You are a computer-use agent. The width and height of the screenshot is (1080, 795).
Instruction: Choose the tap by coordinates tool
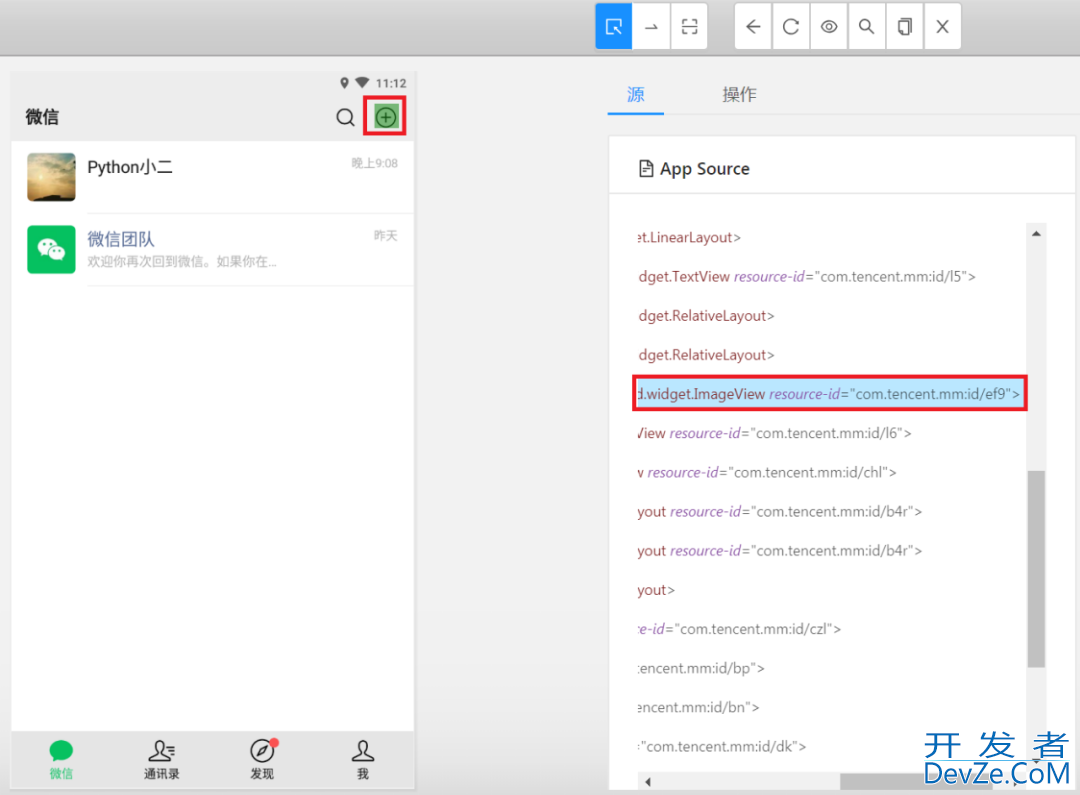(x=689, y=27)
